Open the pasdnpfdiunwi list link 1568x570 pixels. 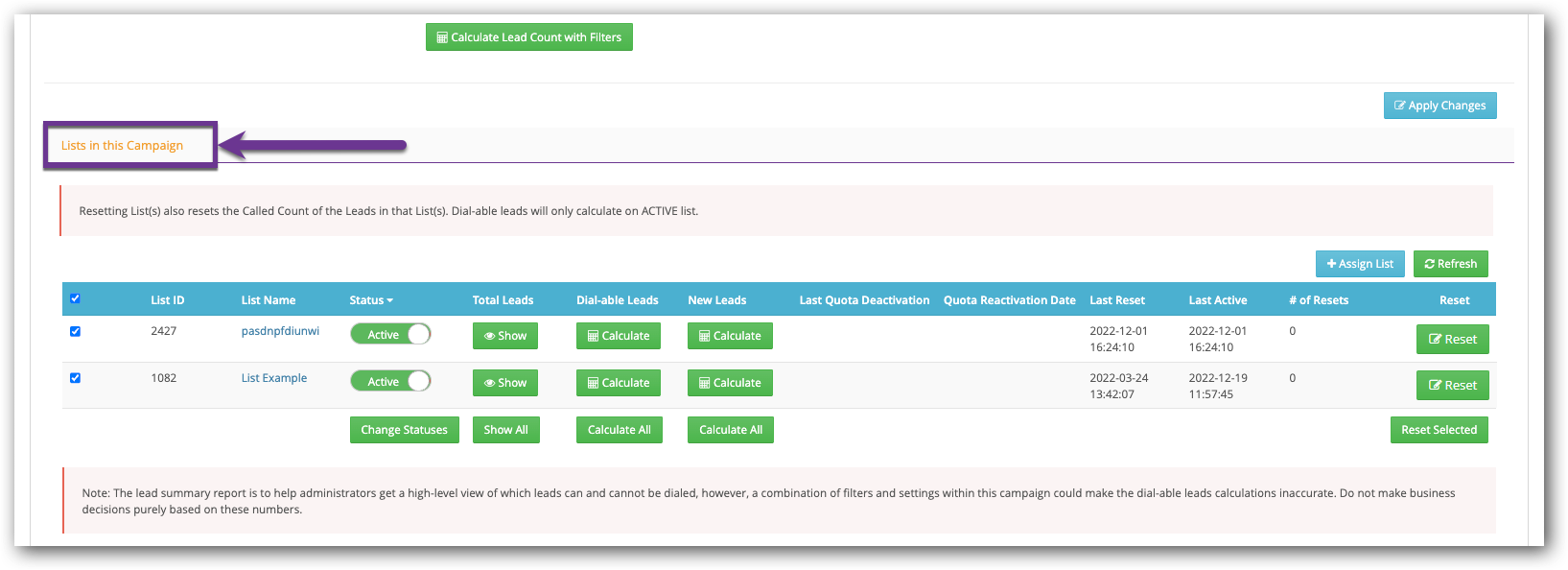pyautogui.click(x=280, y=331)
